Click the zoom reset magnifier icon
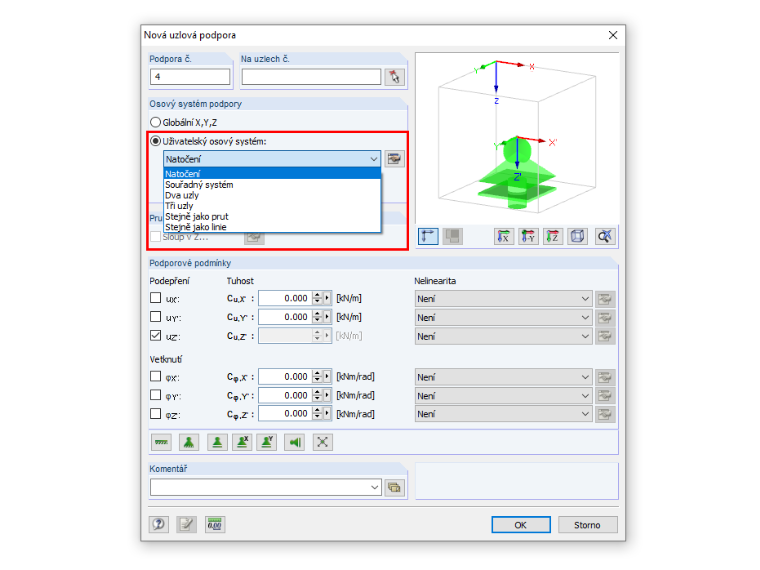The image size is (760, 570). coord(605,236)
